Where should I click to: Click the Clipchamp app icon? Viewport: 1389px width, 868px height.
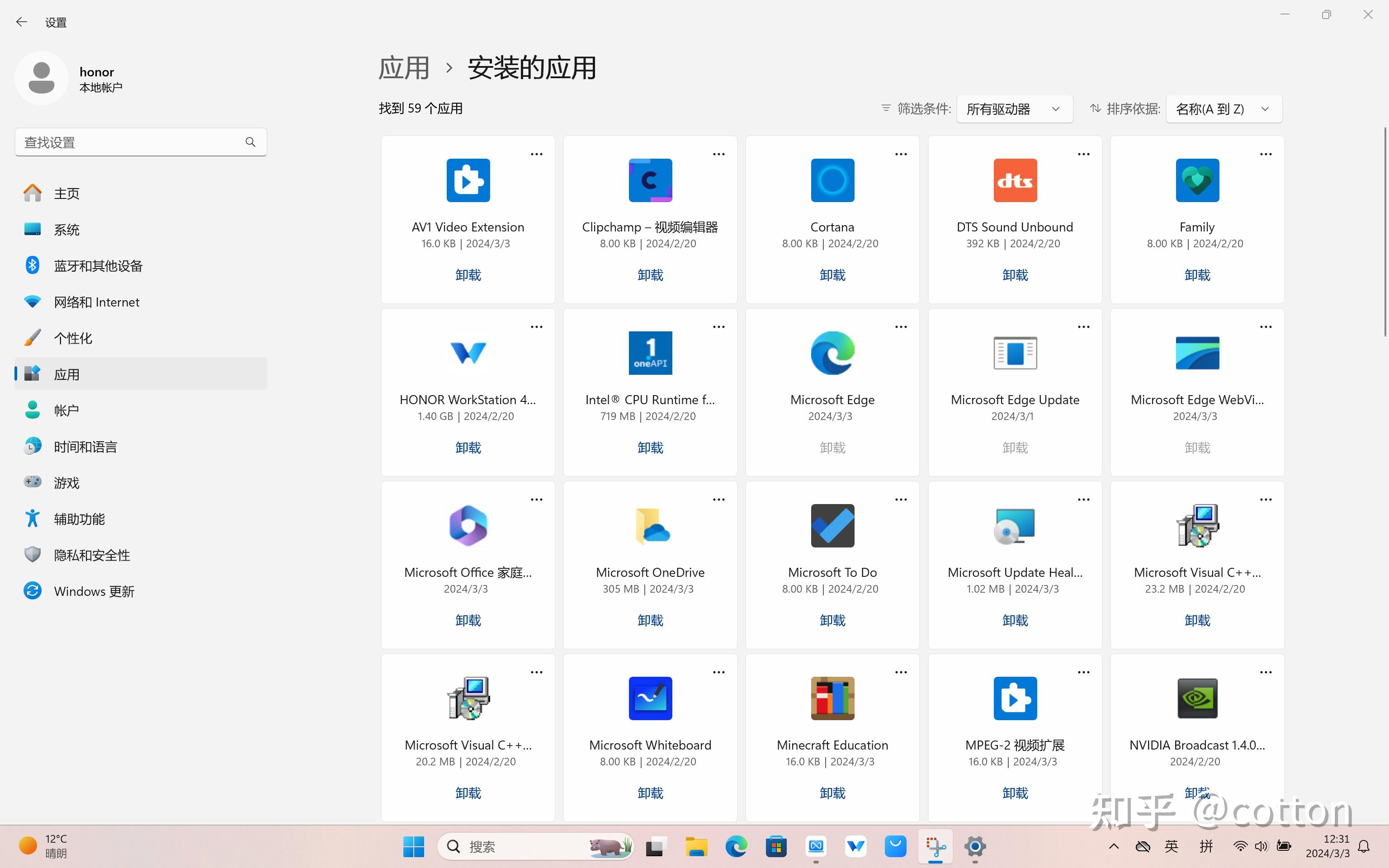point(650,180)
